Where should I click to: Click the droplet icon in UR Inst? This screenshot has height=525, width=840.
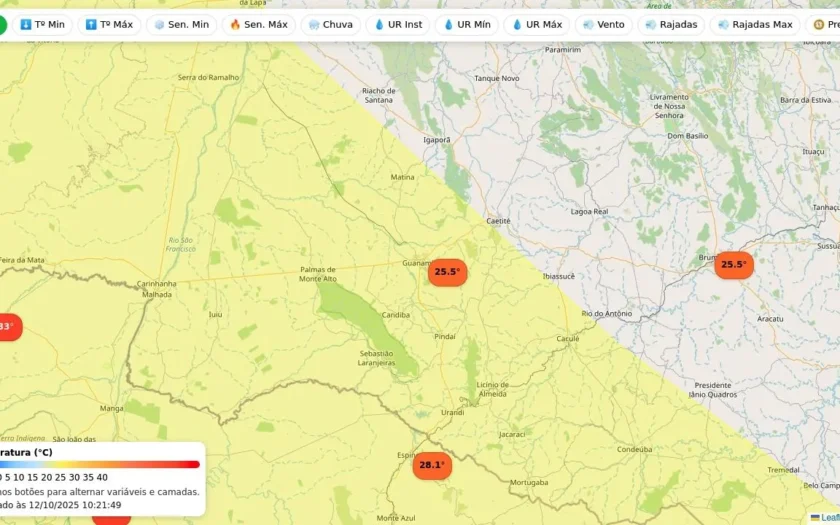379,25
